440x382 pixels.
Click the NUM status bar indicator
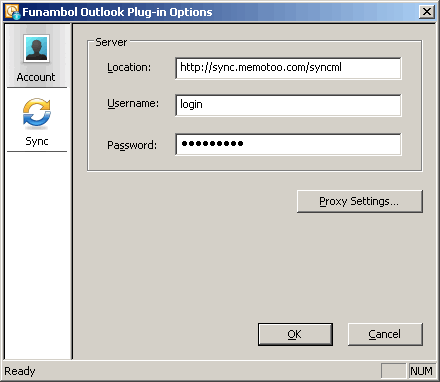coord(422,371)
